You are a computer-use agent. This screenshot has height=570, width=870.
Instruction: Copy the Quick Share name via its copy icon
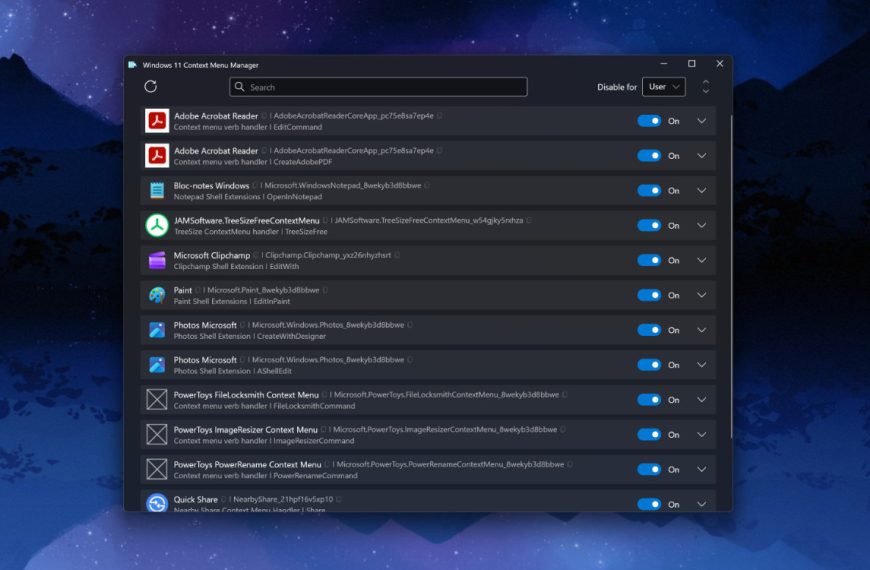(x=224, y=500)
